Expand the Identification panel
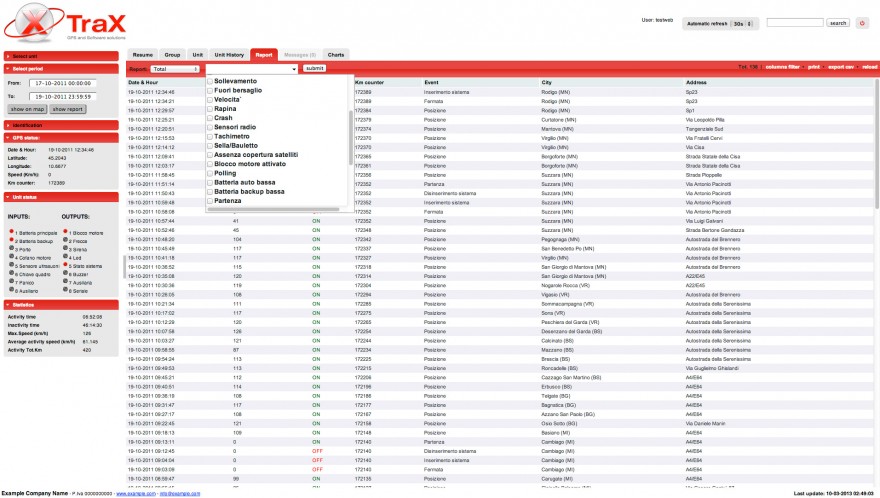The width and height of the screenshot is (880, 498). 61,125
